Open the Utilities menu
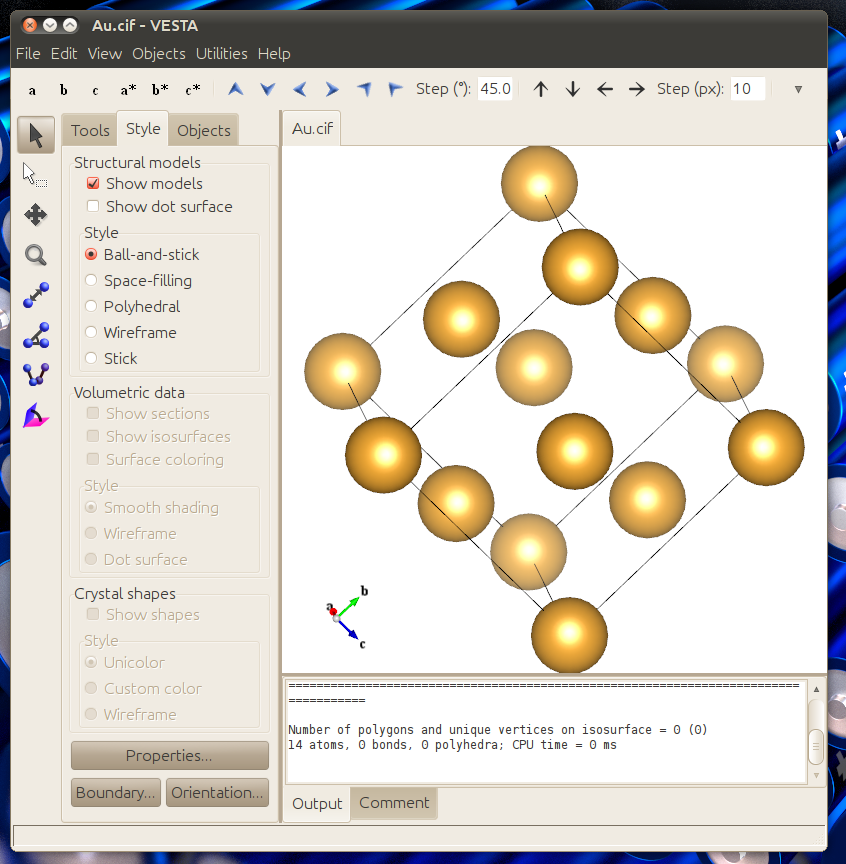The image size is (846, 864). (222, 54)
